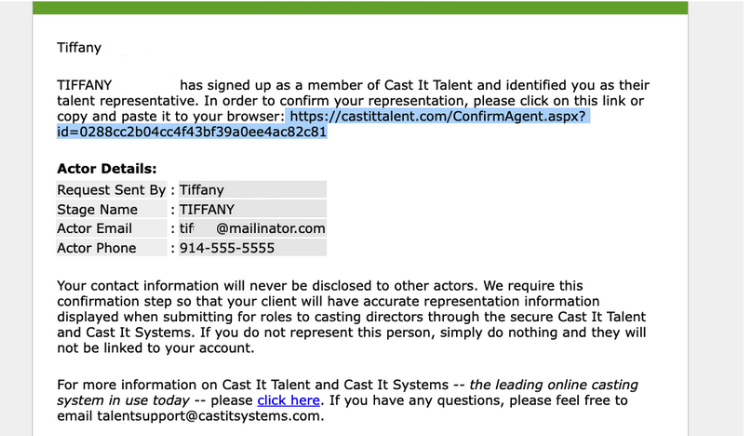Click the green header bar

(x=360, y=7)
